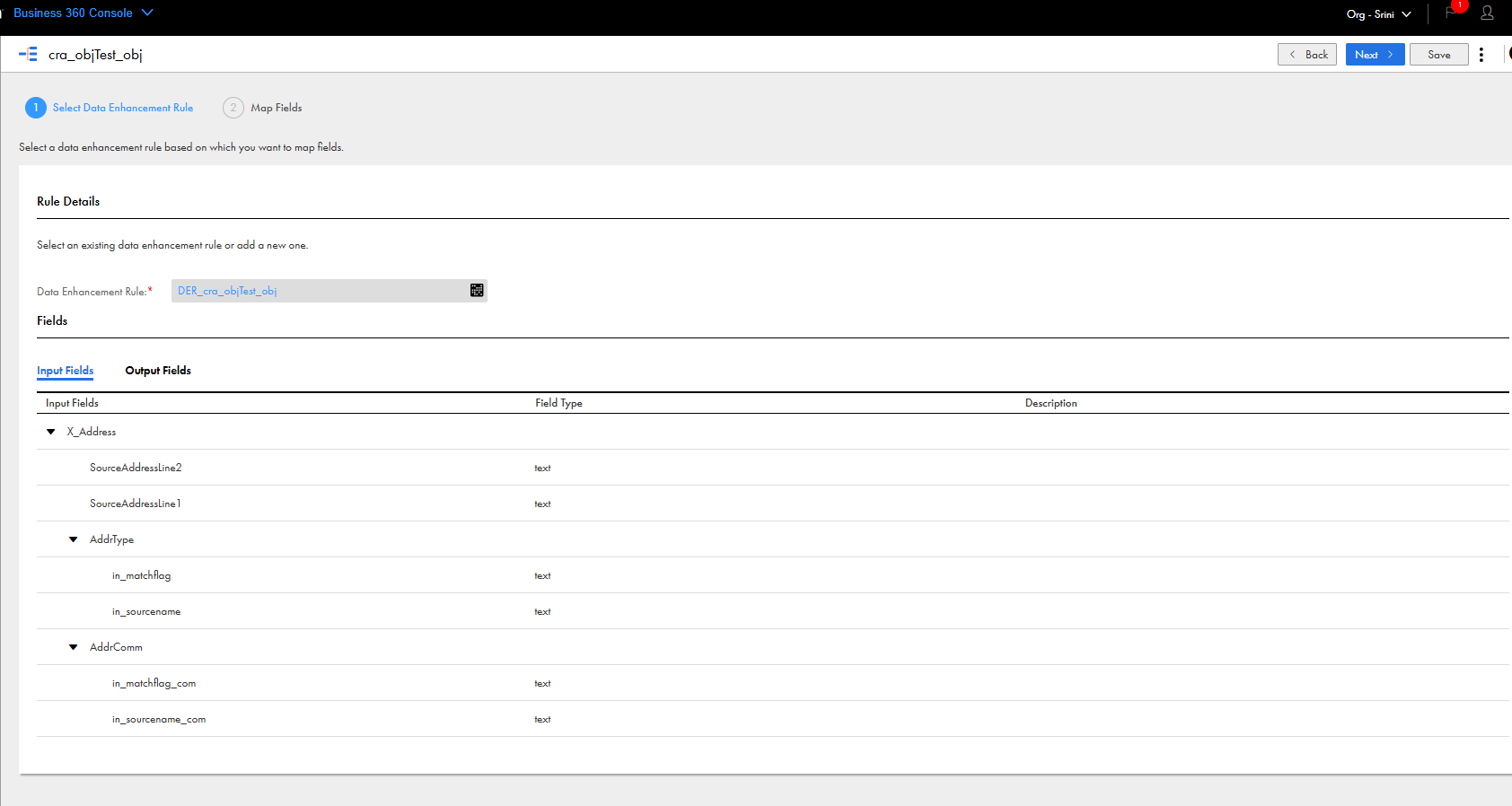Click the cra_objTest_obj asset icon

click(28, 54)
